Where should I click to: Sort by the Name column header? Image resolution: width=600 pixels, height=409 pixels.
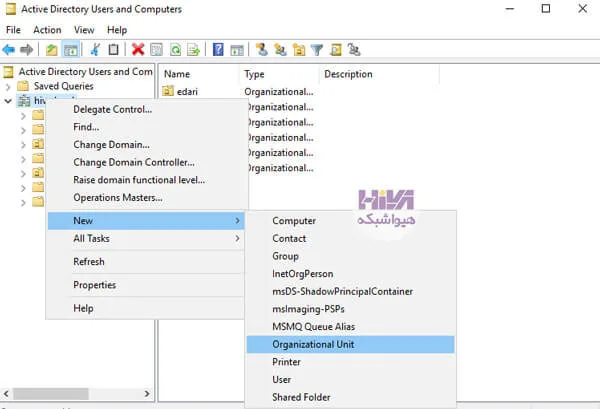pyautogui.click(x=199, y=74)
